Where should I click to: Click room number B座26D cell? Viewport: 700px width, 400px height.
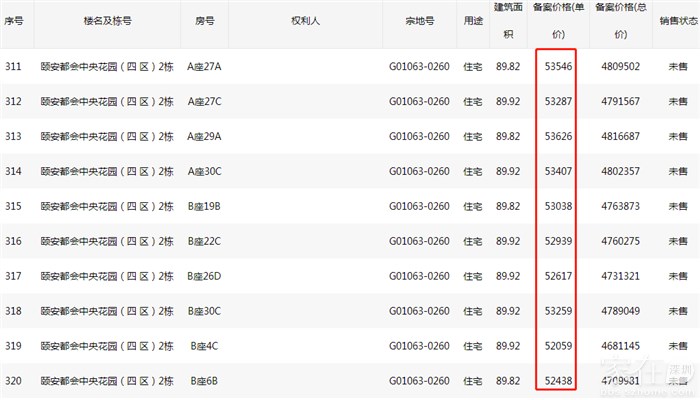click(204, 276)
